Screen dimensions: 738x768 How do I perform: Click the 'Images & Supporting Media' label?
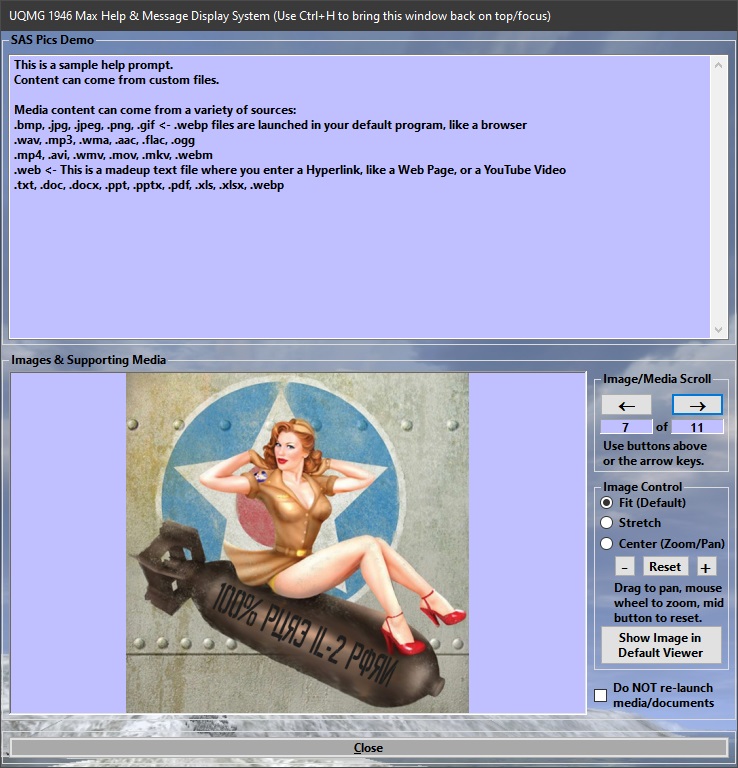coord(89,360)
